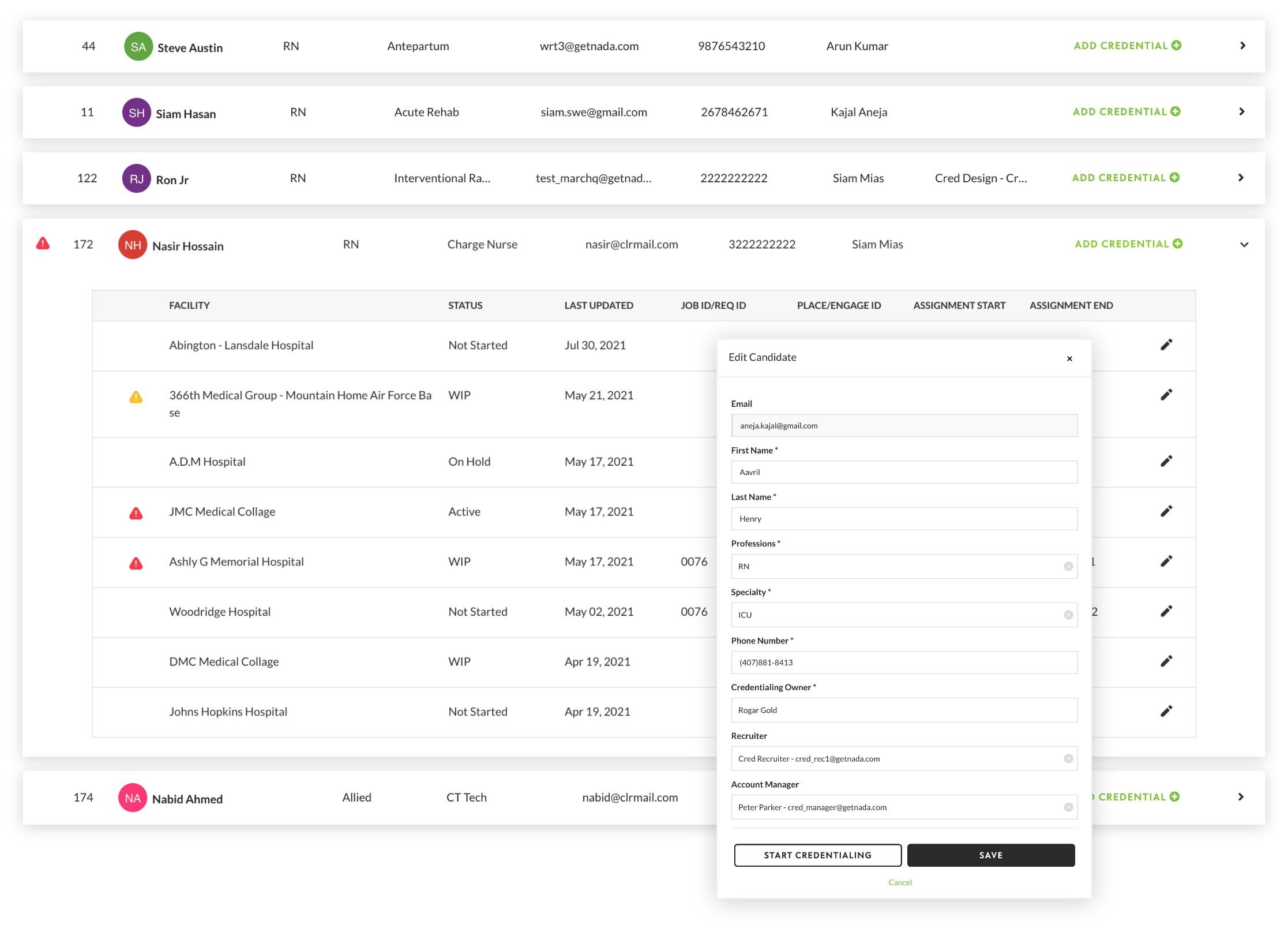Image resolution: width=1288 pixels, height=936 pixels.
Task: Click edit pencil for Abington - Lansdale Hospital
Action: tap(1166, 345)
